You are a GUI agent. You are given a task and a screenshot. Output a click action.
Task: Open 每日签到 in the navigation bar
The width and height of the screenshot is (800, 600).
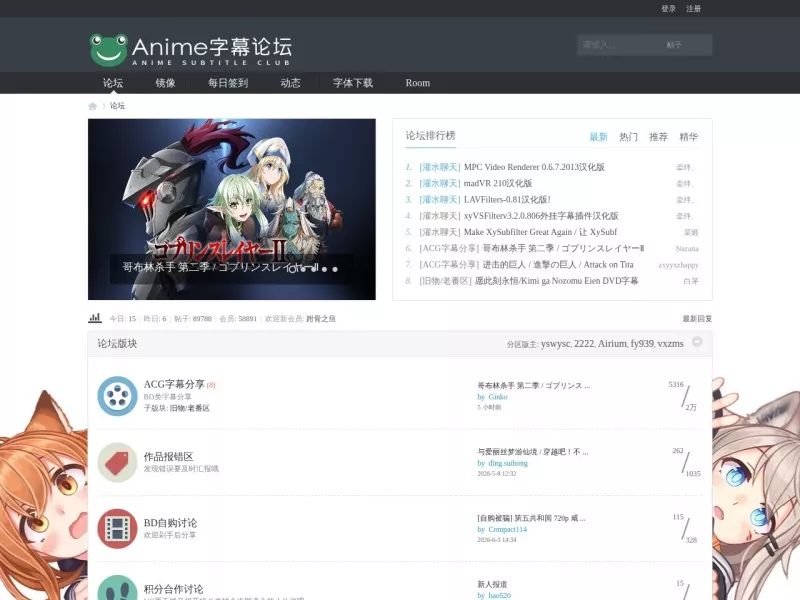coord(228,83)
